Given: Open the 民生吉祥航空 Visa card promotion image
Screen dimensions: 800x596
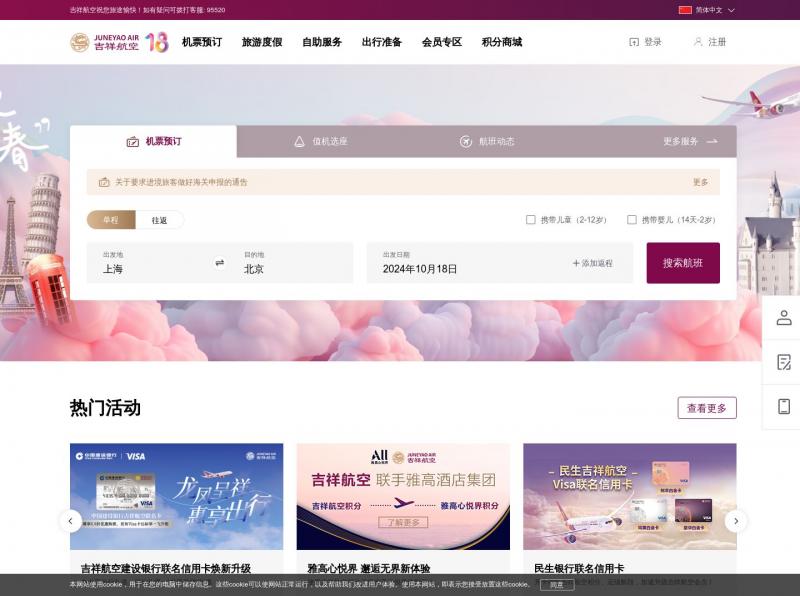Looking at the screenshot, I should (x=630, y=496).
